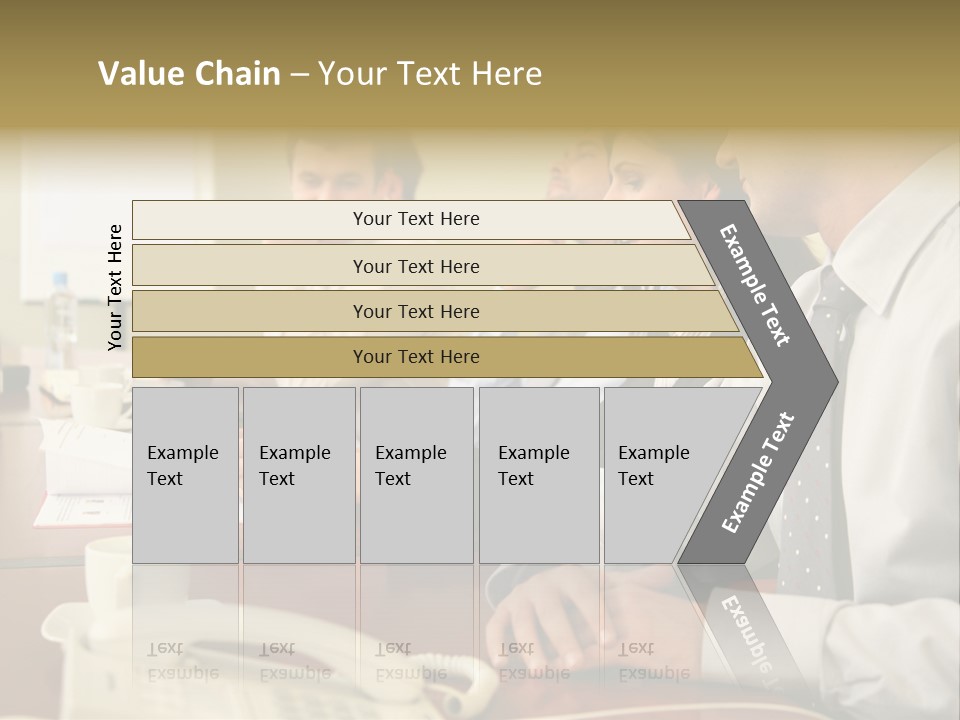
Task: Click the water bottle in the background photo
Action: click(x=62, y=310)
